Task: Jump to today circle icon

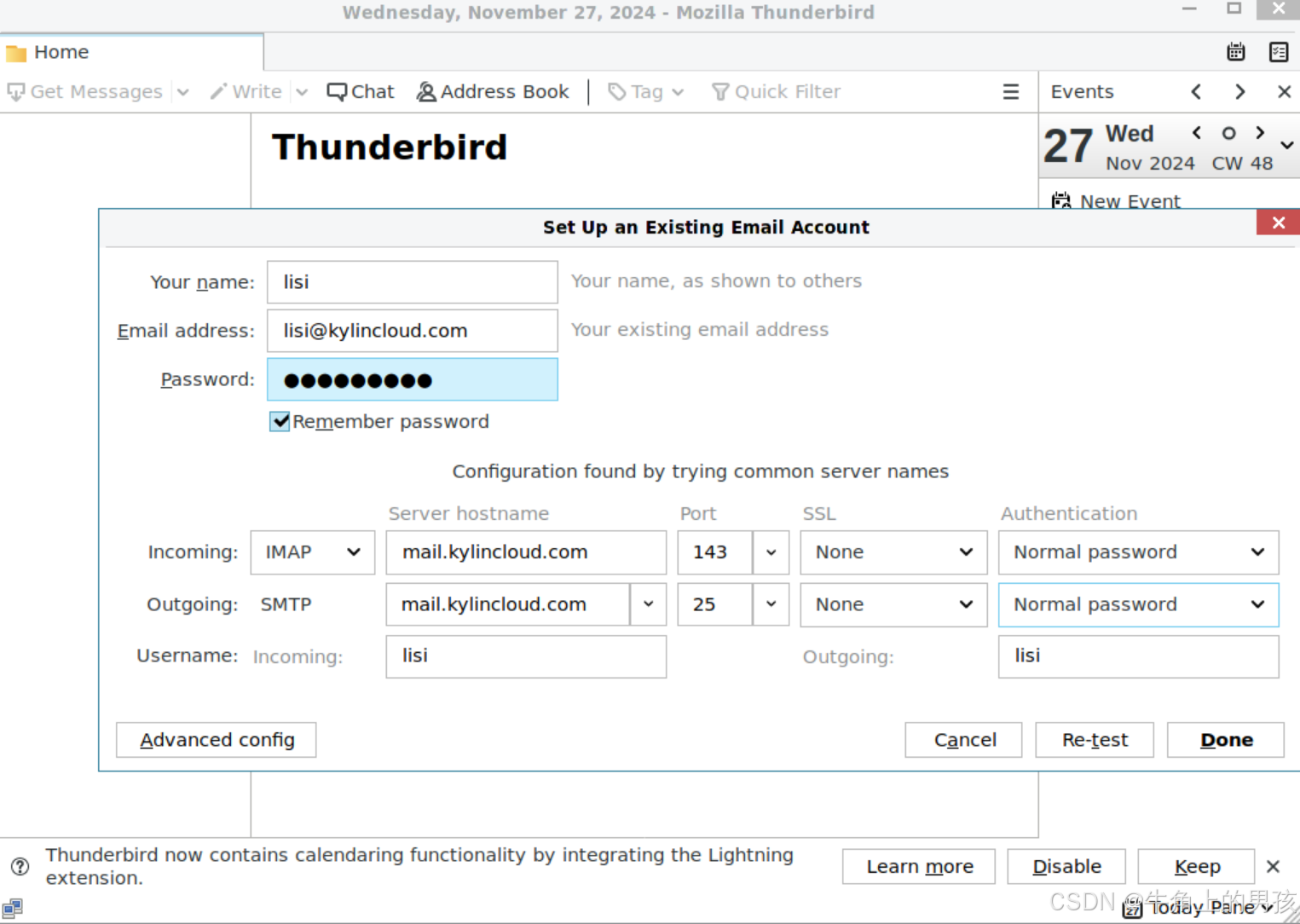Action: (1228, 133)
